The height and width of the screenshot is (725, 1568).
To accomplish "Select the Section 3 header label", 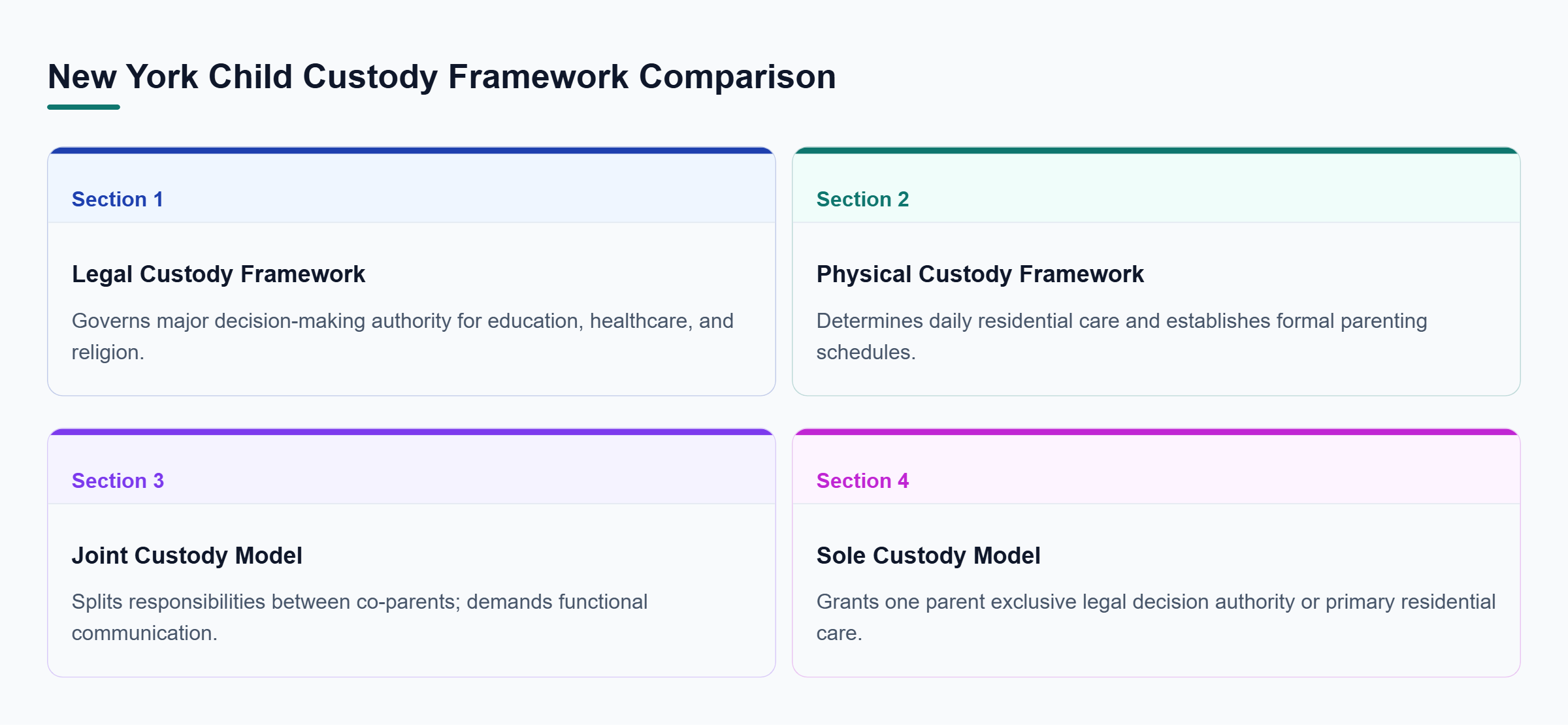I will pos(118,481).
